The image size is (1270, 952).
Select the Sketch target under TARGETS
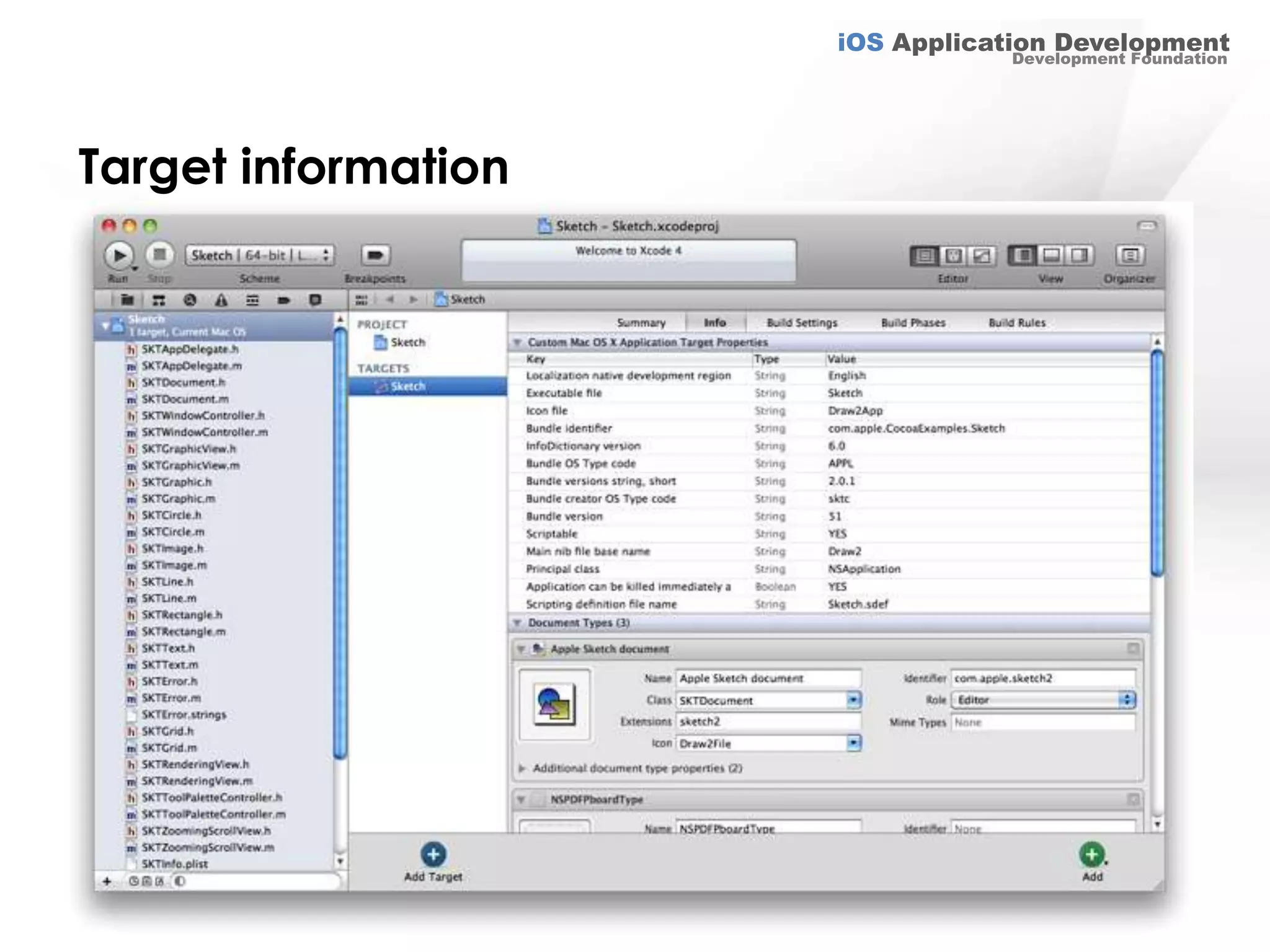[428, 386]
